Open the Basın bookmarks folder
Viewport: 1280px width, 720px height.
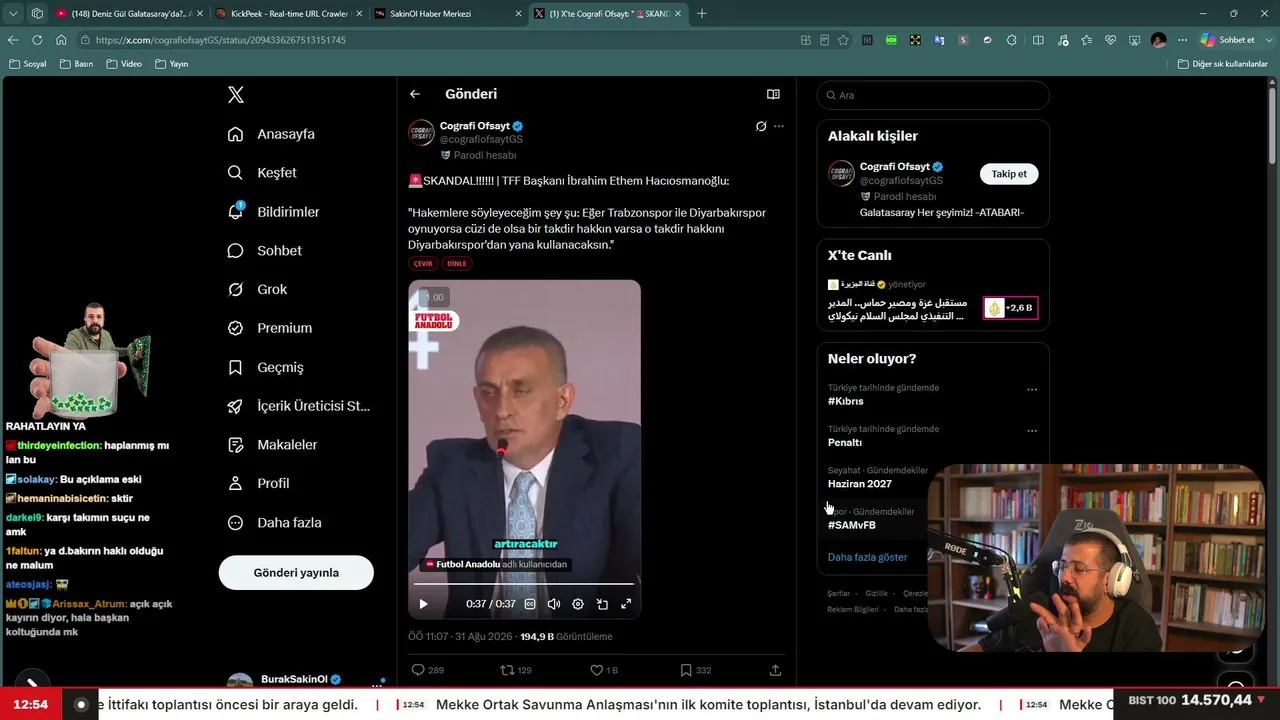coord(77,64)
